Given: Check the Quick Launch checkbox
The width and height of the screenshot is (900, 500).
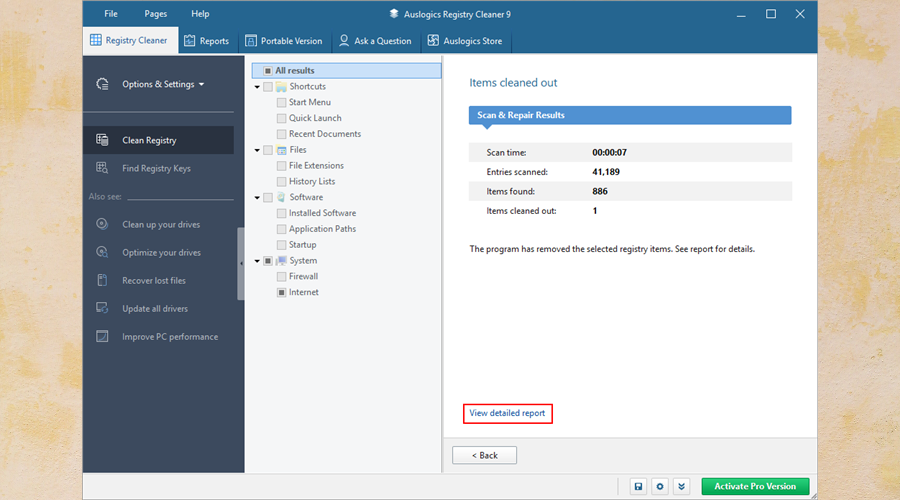Looking at the screenshot, I should pos(281,118).
